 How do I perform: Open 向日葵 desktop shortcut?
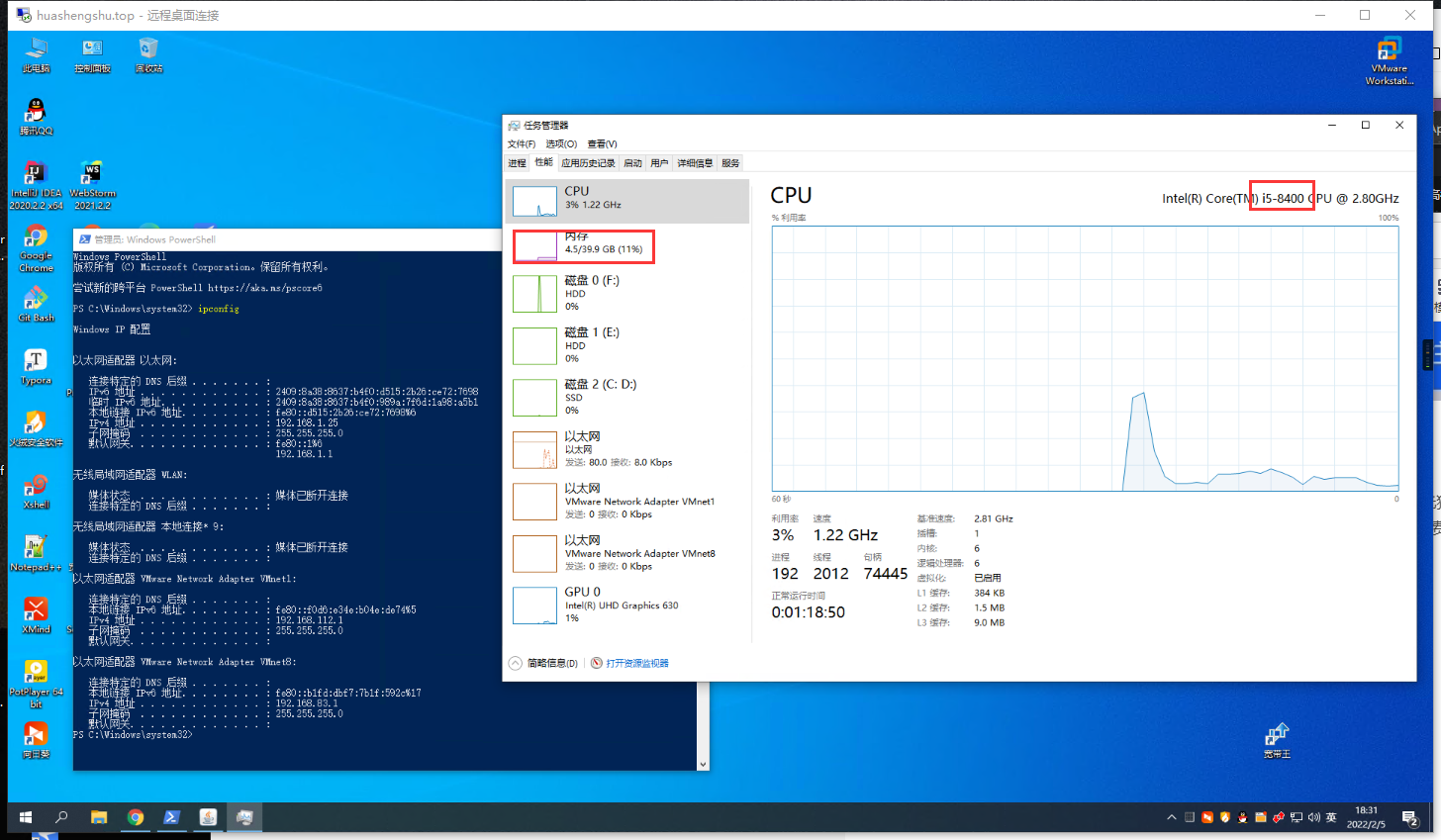(x=36, y=741)
